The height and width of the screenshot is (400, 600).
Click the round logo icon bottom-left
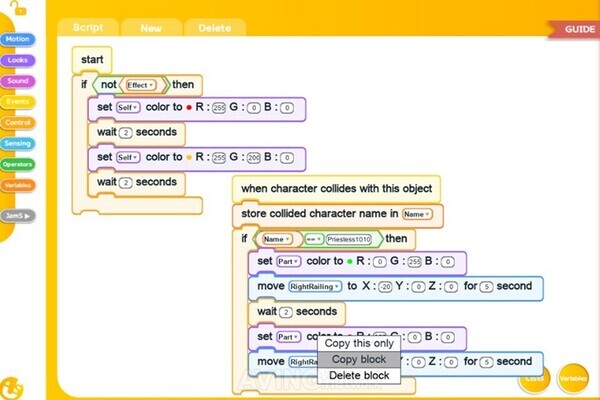point(11,386)
